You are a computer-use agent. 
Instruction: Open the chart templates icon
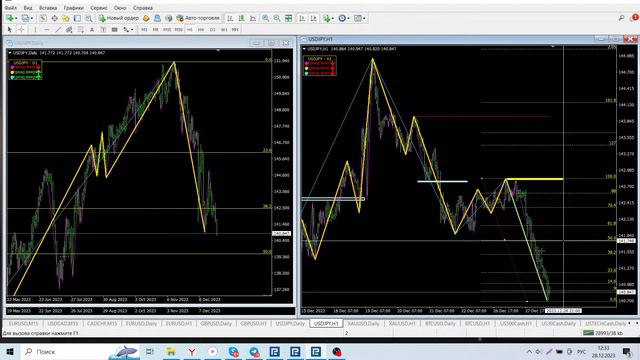(x=357, y=18)
